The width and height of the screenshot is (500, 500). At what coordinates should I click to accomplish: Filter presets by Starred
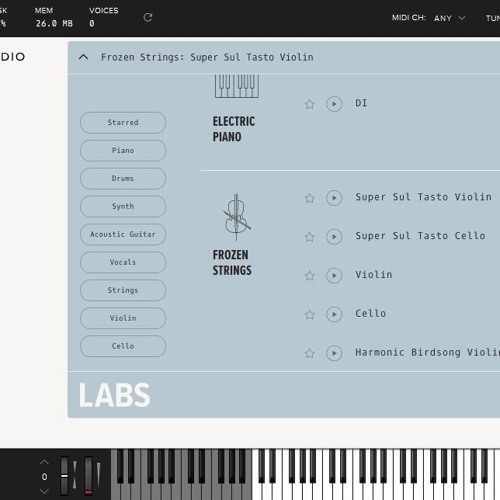pos(123,123)
